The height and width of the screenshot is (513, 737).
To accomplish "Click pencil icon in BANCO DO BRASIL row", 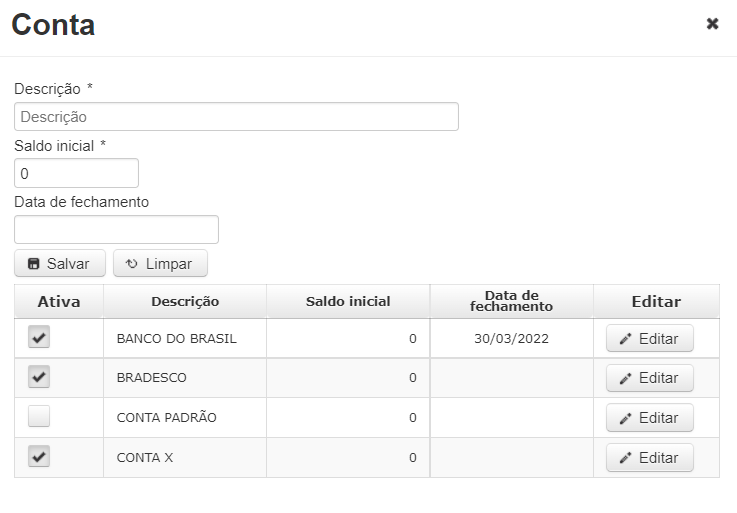I will tap(625, 339).
